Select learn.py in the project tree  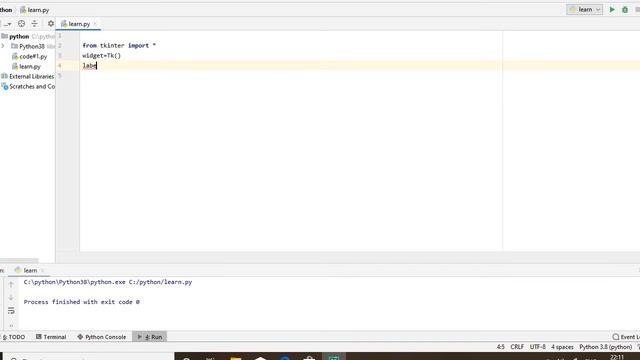30,66
